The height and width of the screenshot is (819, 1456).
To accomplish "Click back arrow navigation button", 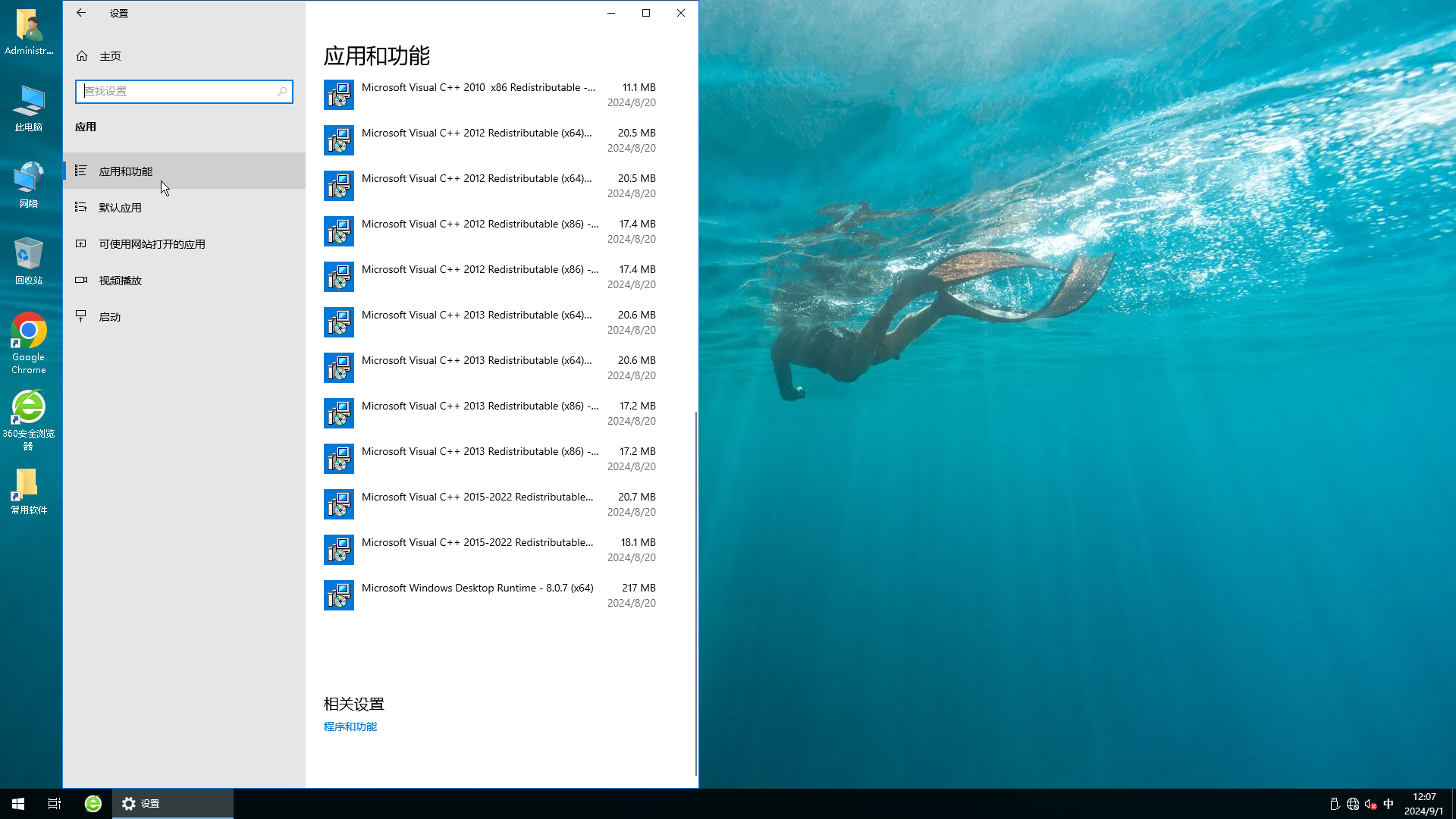I will (81, 13).
